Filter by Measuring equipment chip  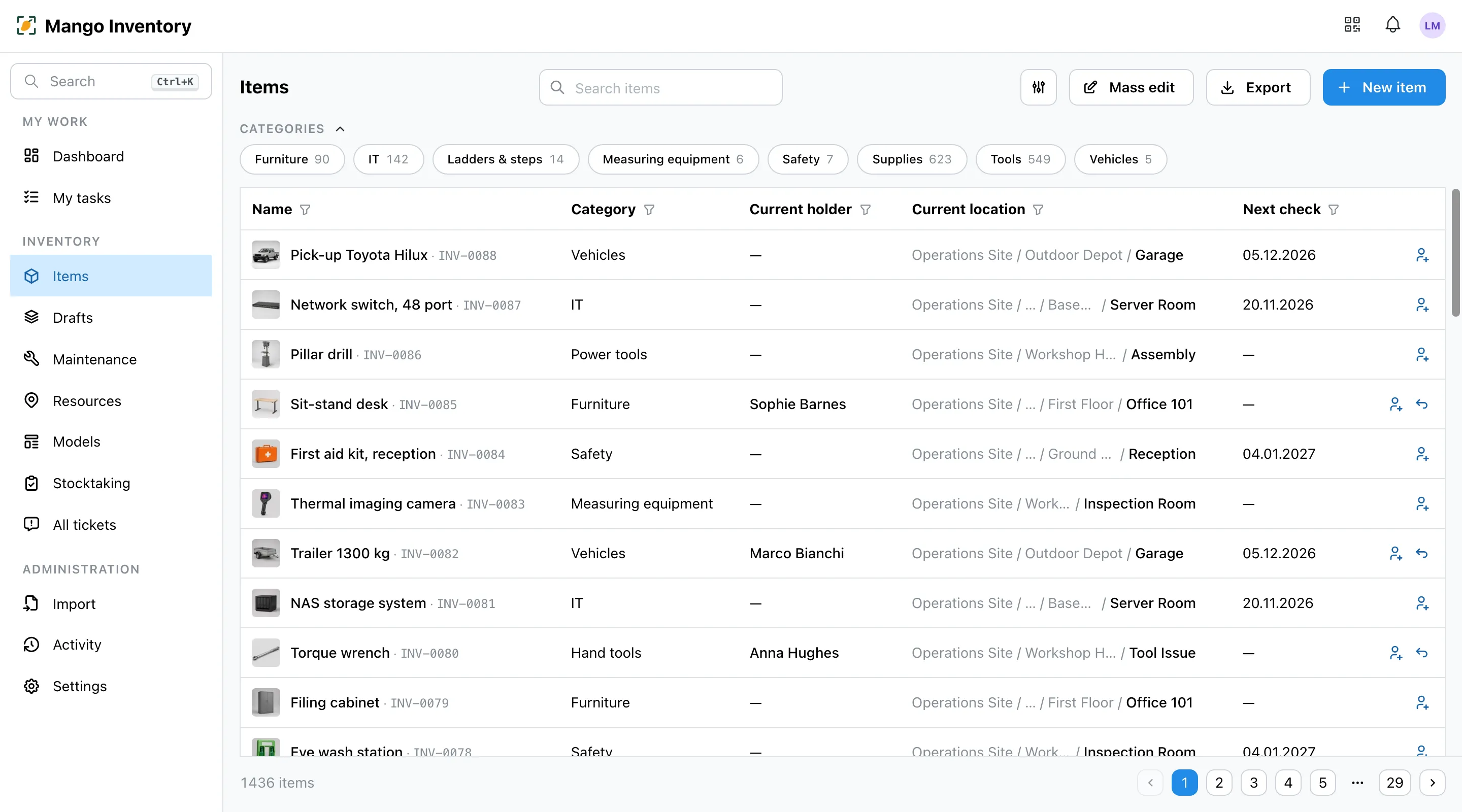(x=673, y=159)
